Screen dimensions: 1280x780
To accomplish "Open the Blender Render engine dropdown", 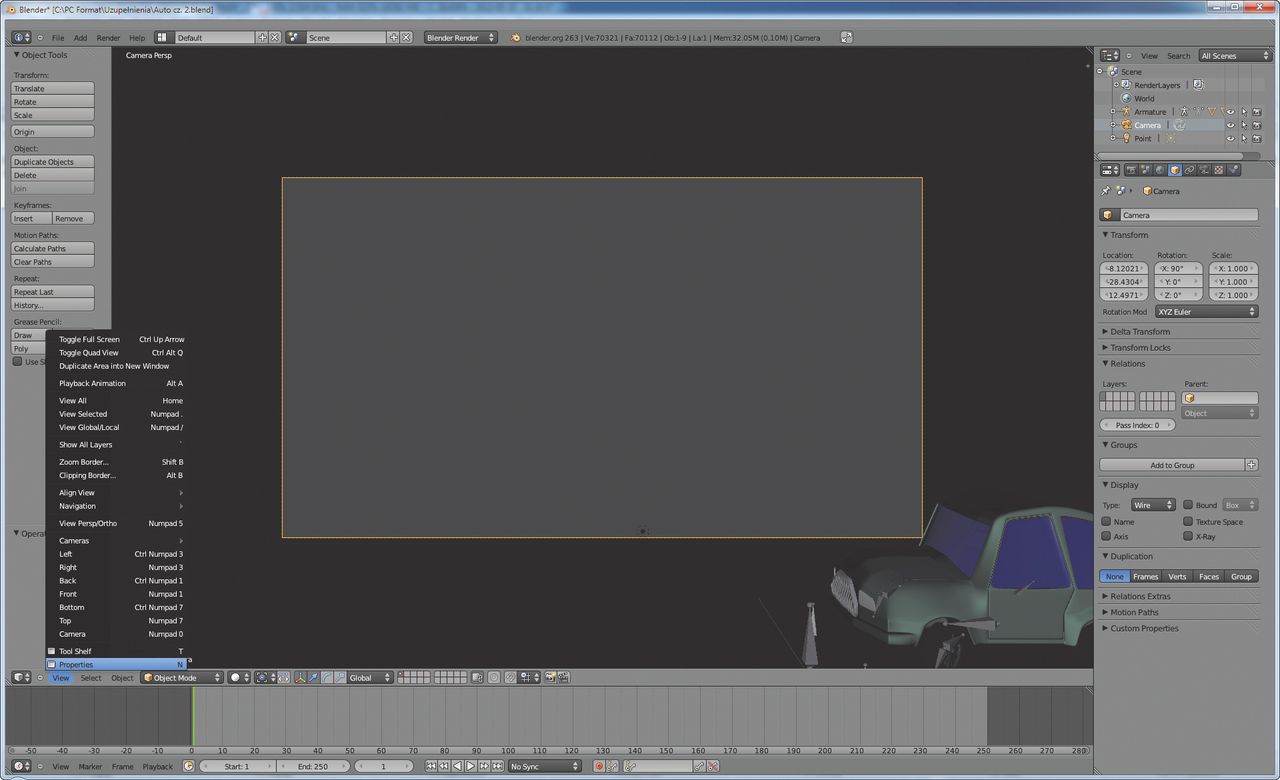I will [461, 37].
